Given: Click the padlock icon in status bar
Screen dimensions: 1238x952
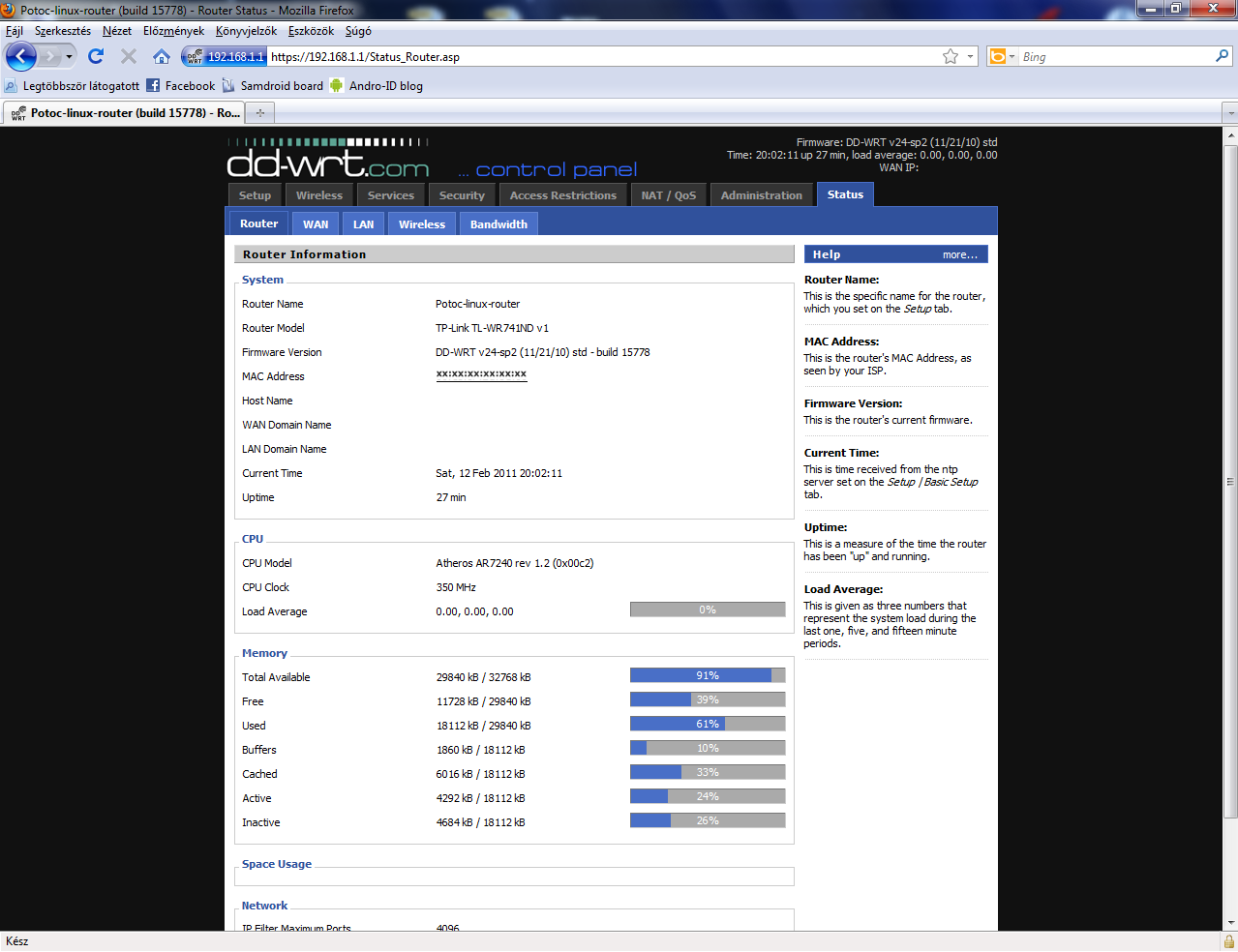Looking at the screenshot, I should point(1229,941).
